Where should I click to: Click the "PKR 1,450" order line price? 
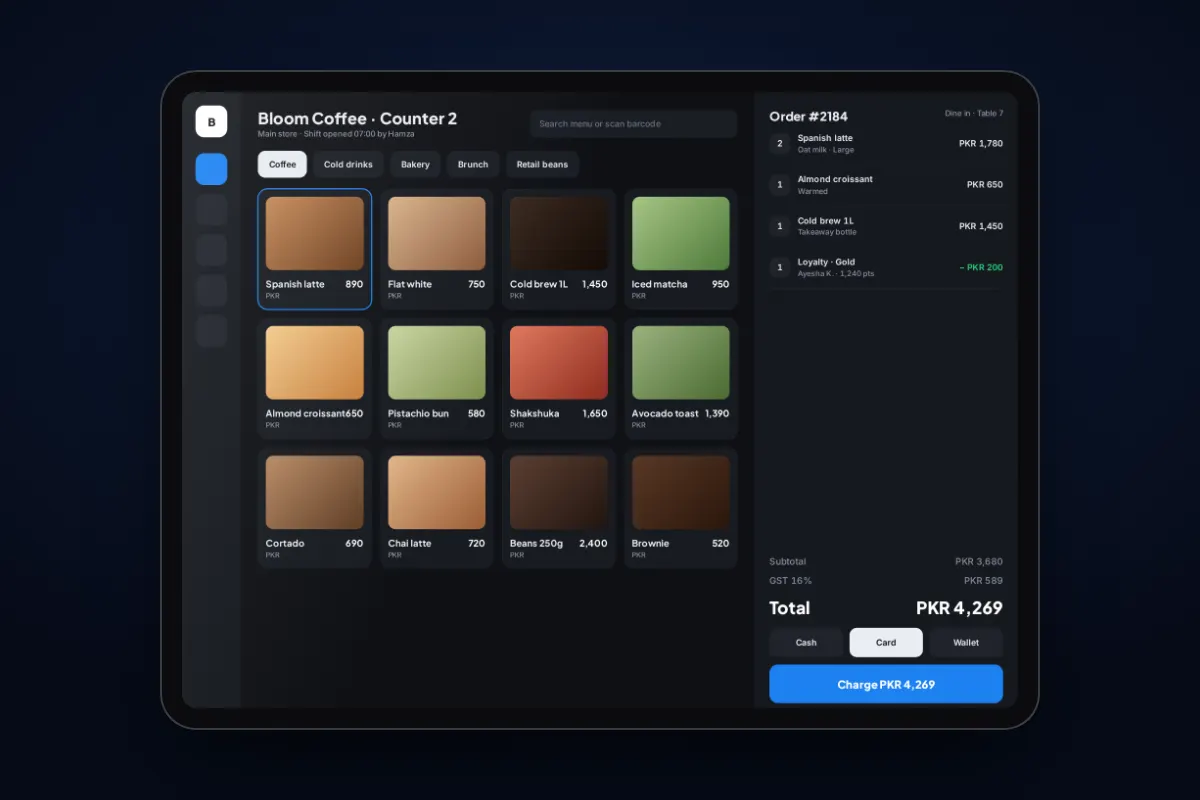981,226
